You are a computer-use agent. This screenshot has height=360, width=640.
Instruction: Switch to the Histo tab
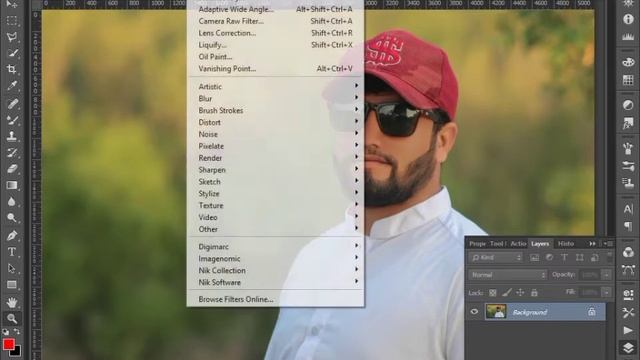566,244
